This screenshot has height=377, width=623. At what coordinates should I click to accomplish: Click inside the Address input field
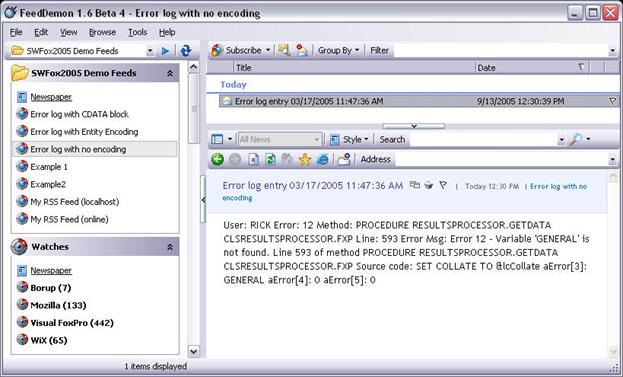pyautogui.click(x=501, y=160)
